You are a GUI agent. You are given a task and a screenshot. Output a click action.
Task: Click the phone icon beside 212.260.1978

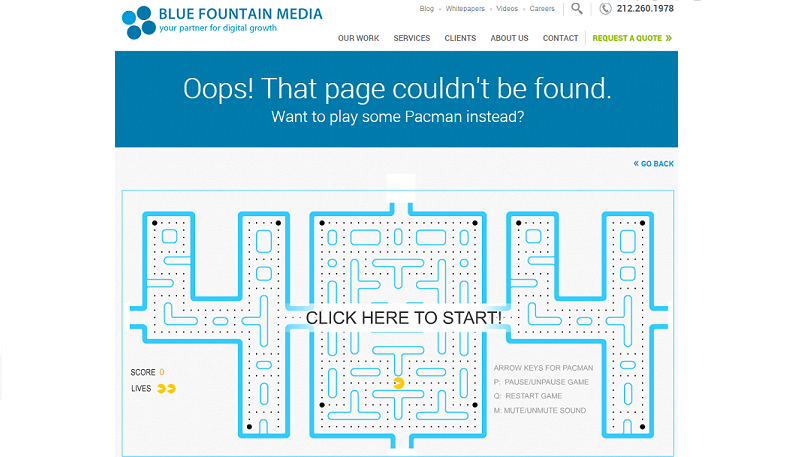tap(605, 9)
